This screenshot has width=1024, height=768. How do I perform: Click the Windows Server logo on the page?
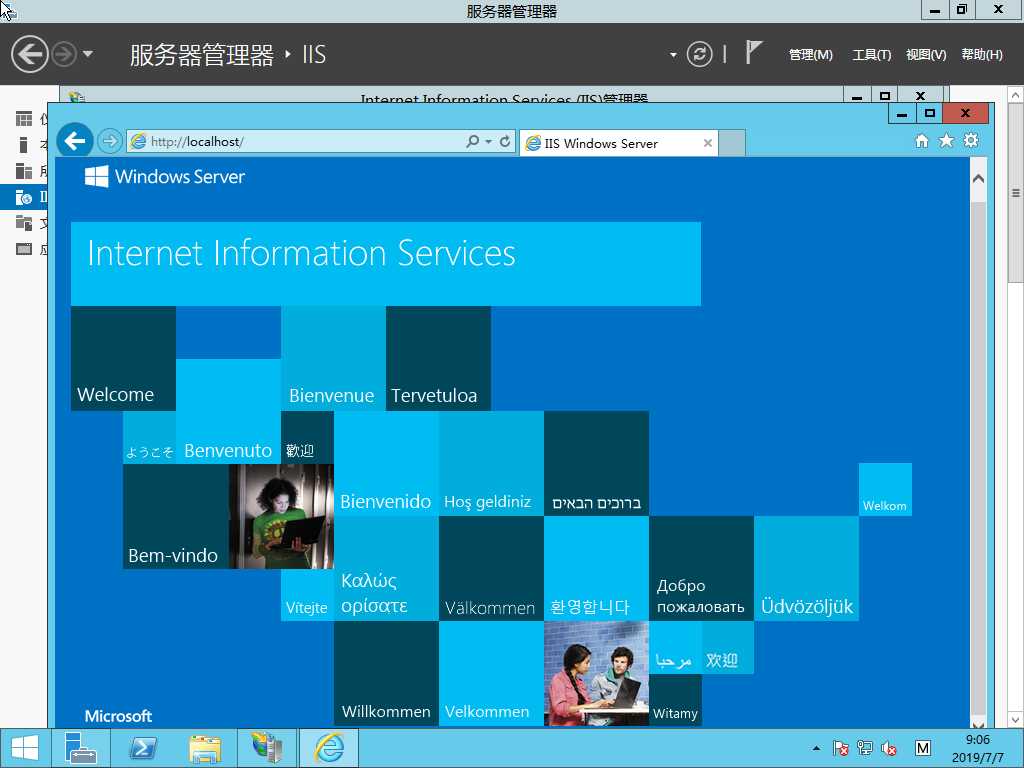165,176
